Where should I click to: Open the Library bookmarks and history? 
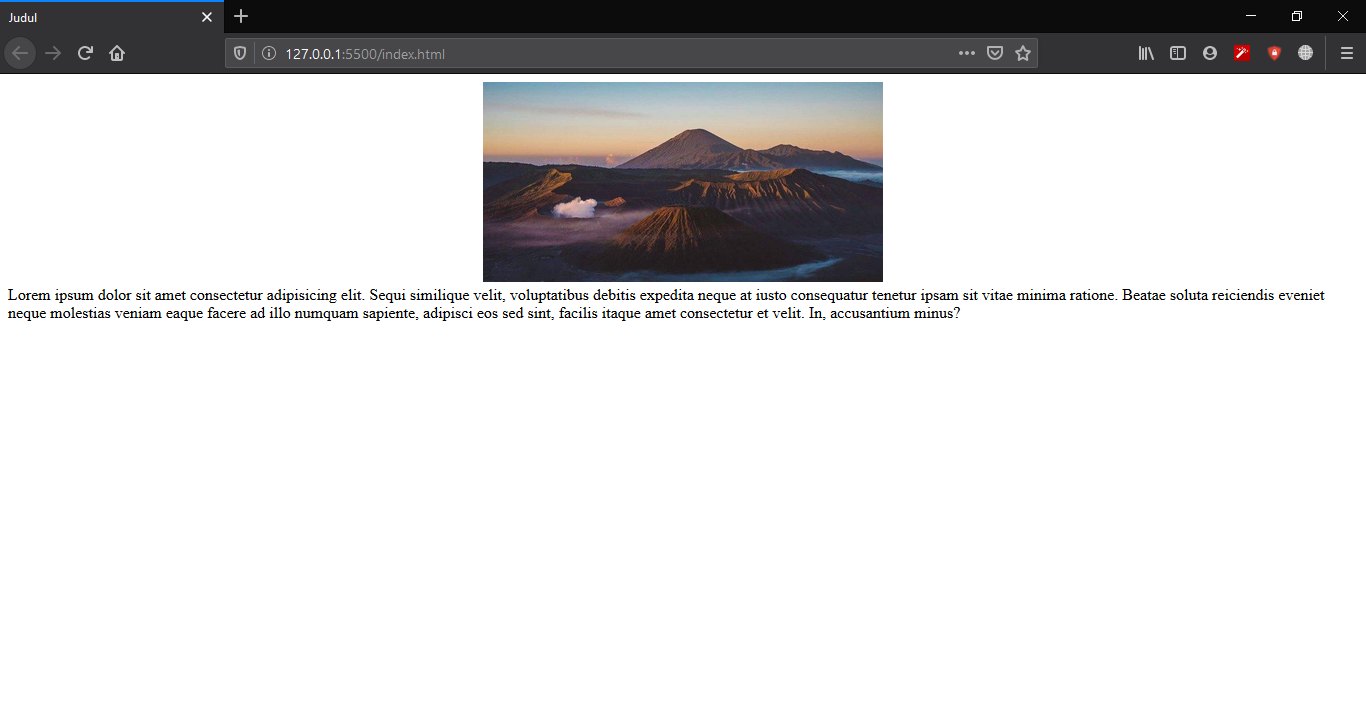(x=1146, y=53)
